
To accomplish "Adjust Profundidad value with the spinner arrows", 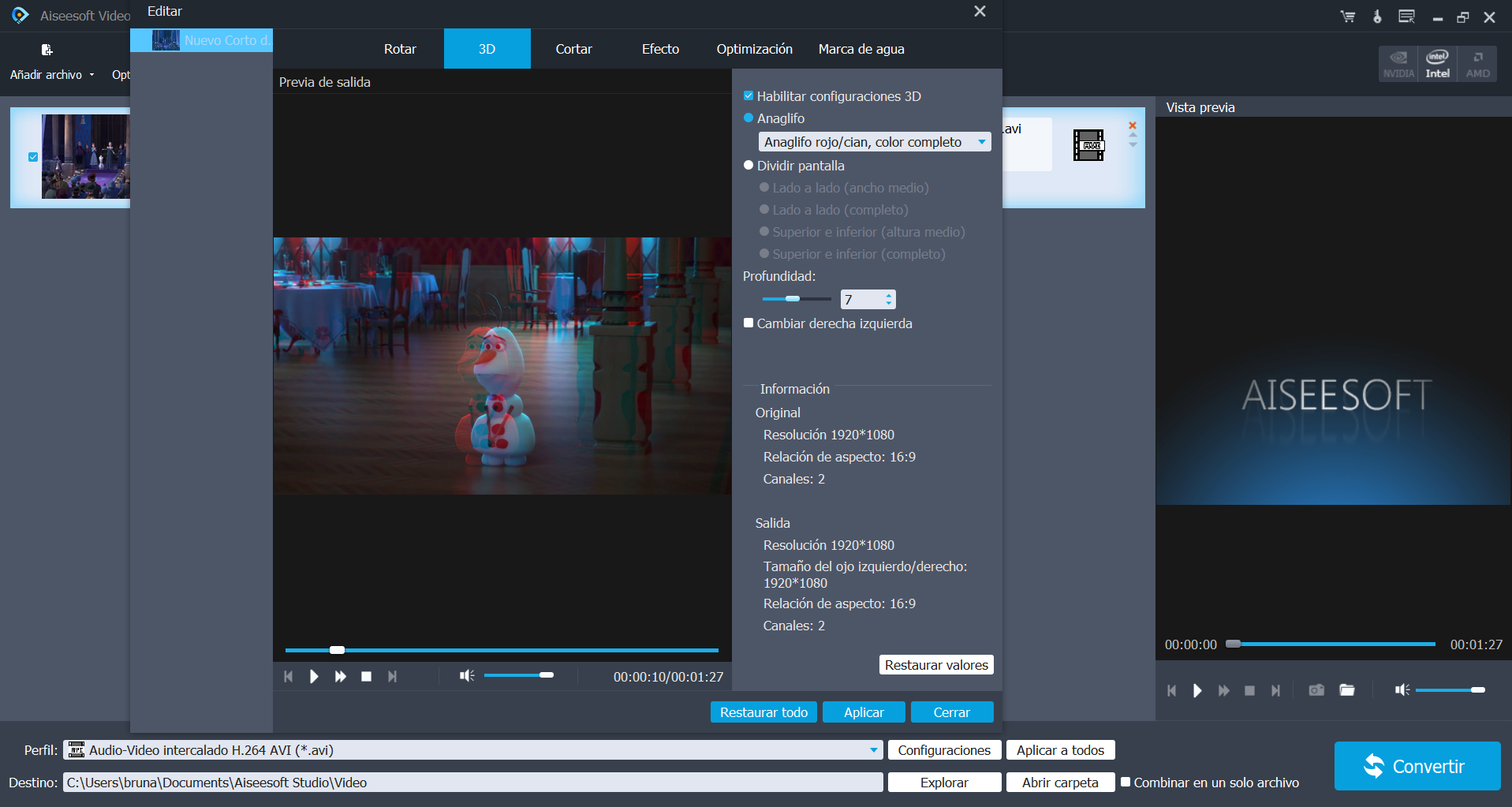I will (x=889, y=300).
